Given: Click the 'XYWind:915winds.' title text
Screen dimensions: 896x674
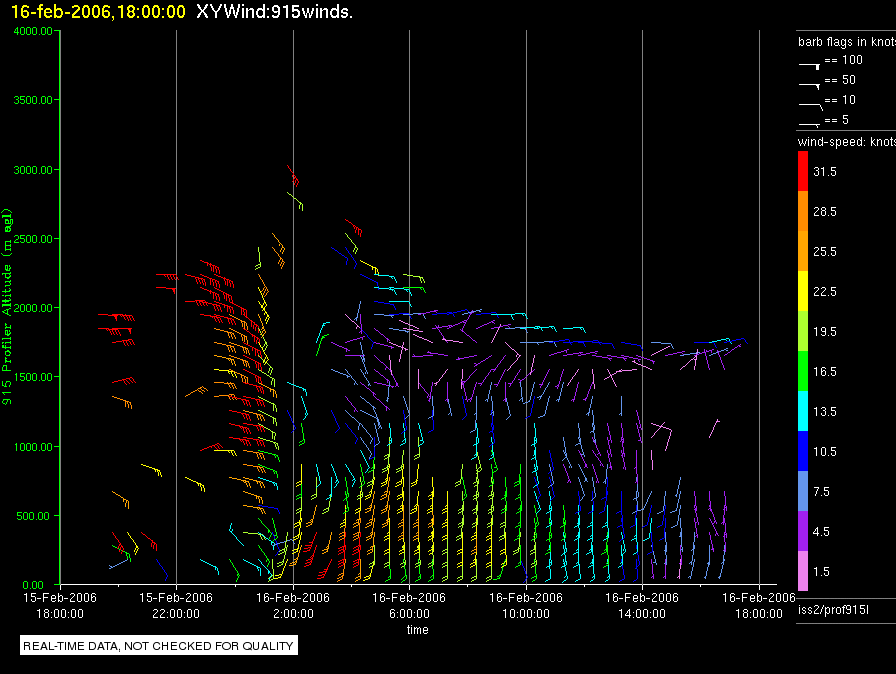Looking at the screenshot, I should click(x=274, y=11).
